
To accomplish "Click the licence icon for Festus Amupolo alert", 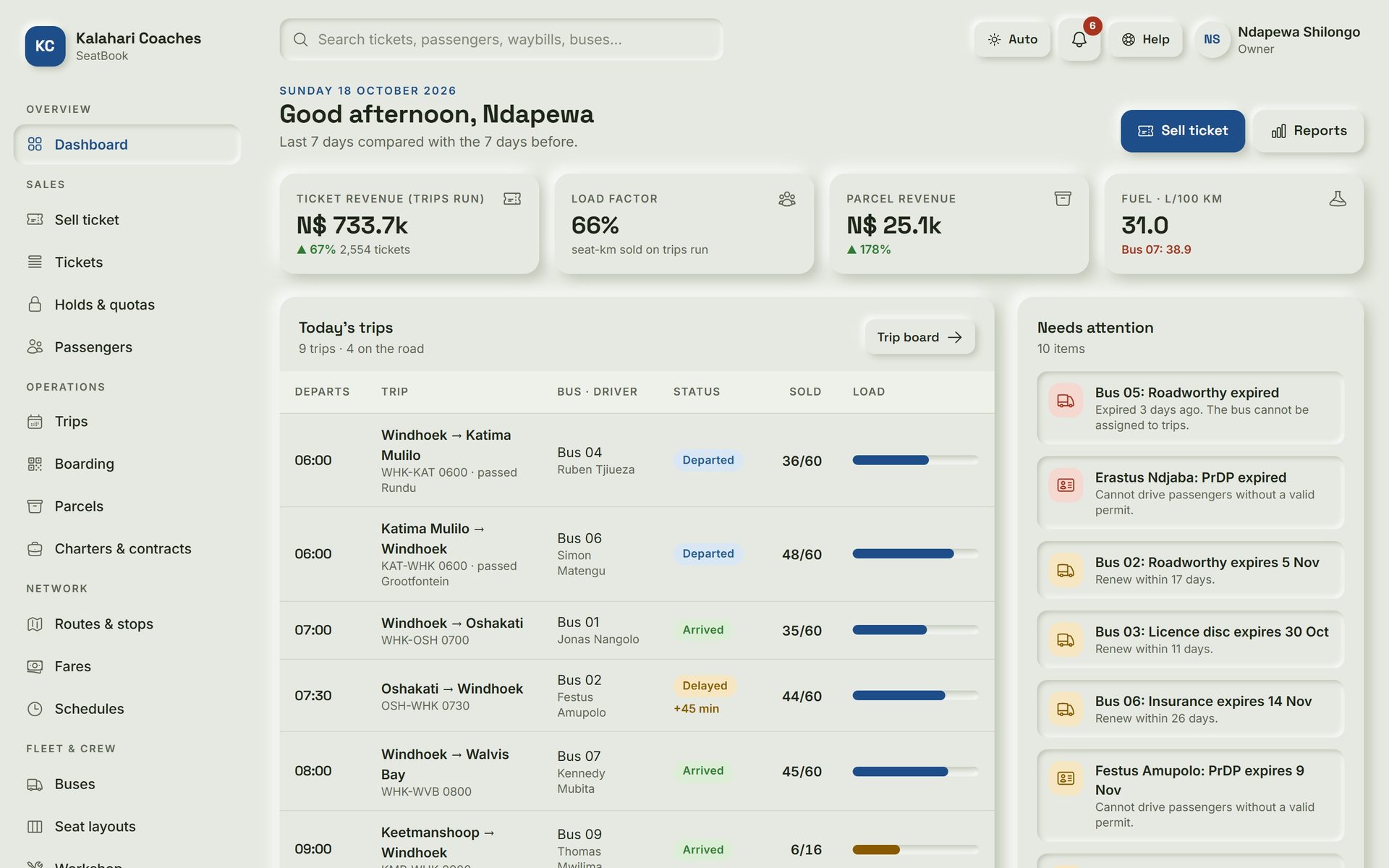I will click(x=1066, y=778).
